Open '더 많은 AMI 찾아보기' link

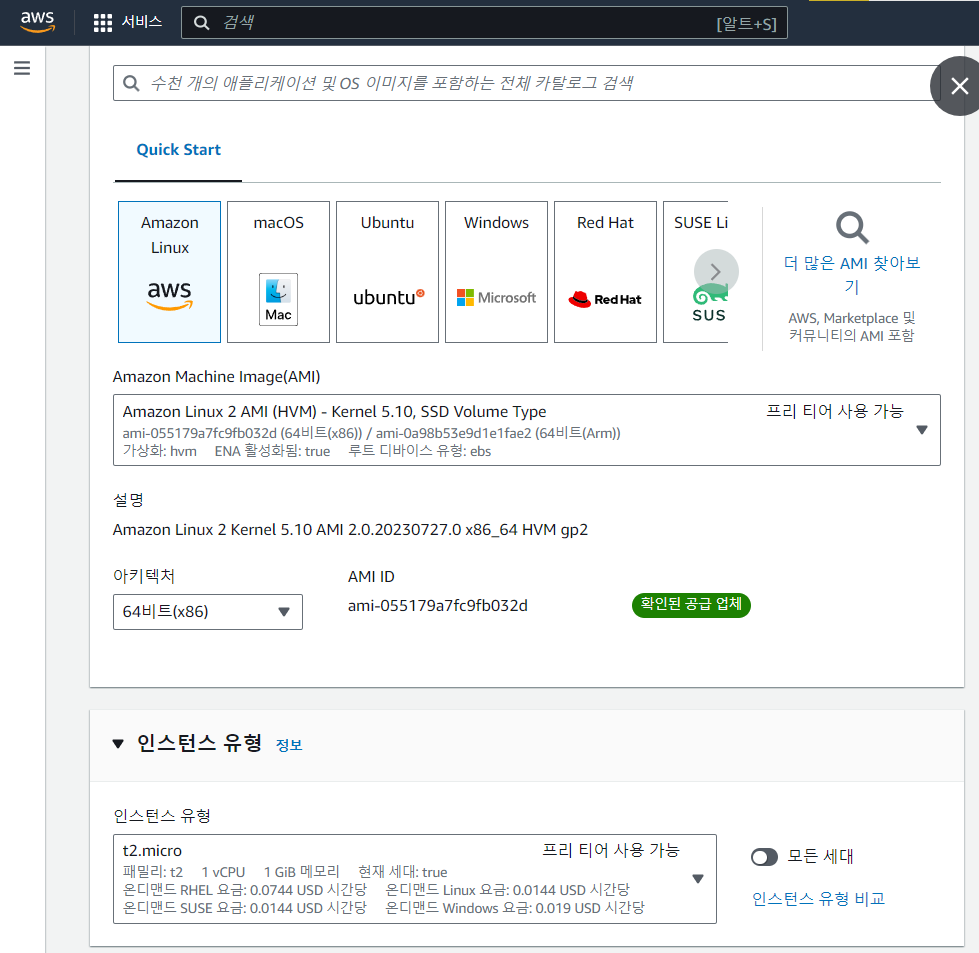click(852, 274)
